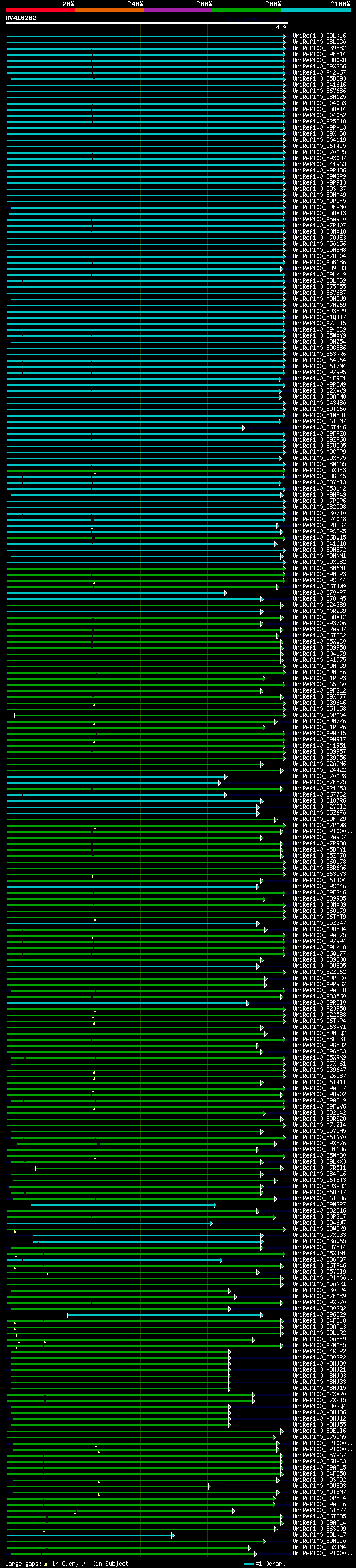Image resolution: width=356 pixels, height=1568 pixels.
Task: Click the alignment bar for UniRef100_Q41616
Action: (x=146, y=85)
